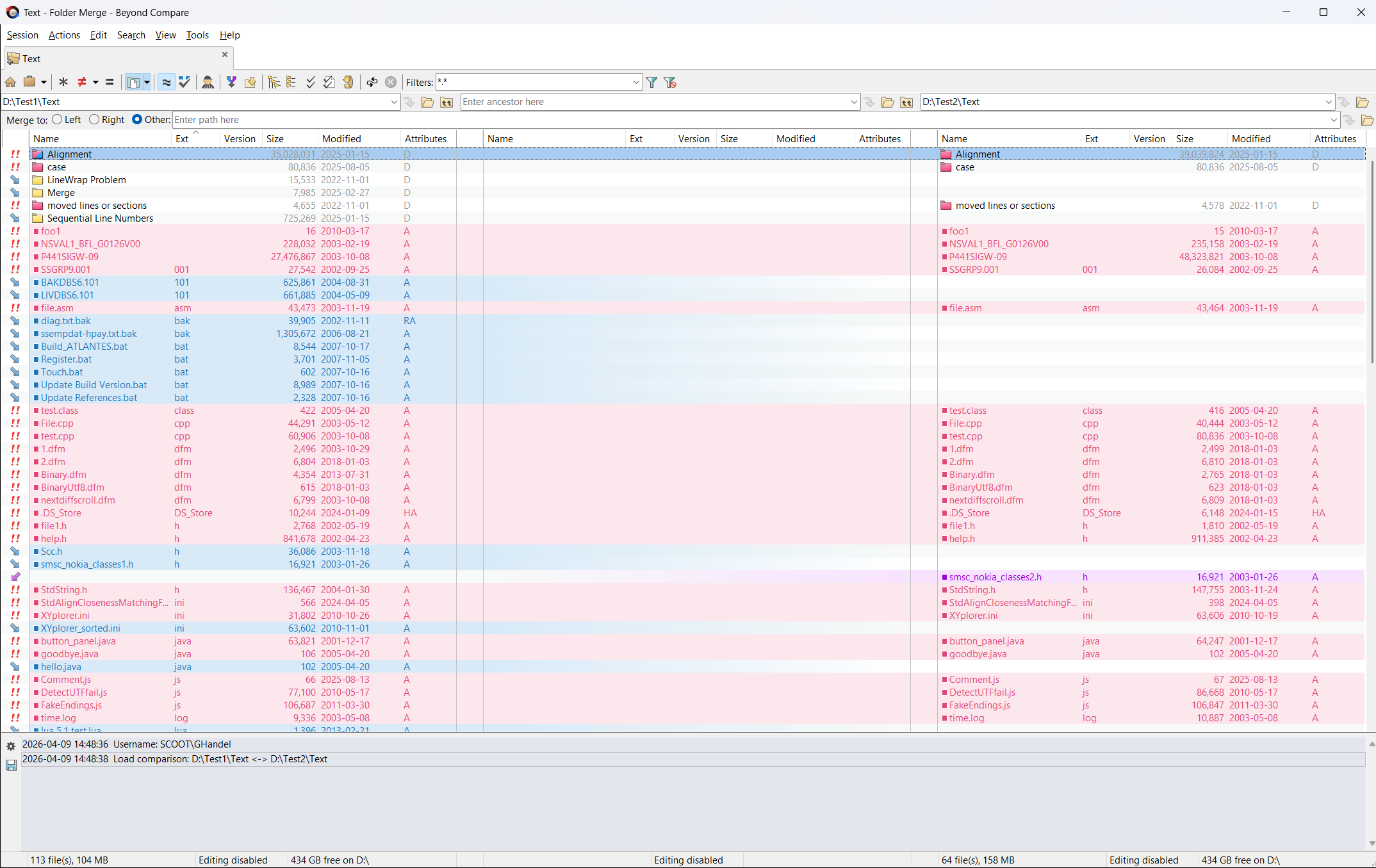1376x868 pixels.
Task: Sort ancestor pane by the Version column
Action: click(694, 138)
